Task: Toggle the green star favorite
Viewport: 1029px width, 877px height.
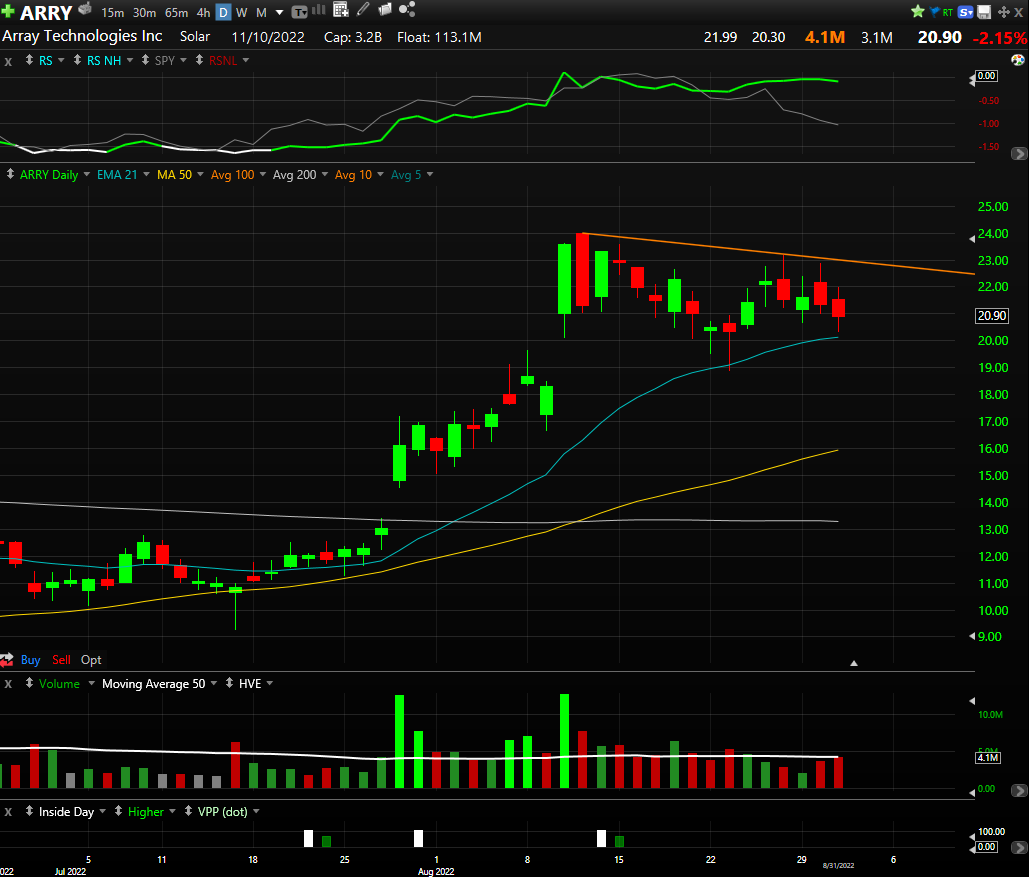Action: point(917,11)
